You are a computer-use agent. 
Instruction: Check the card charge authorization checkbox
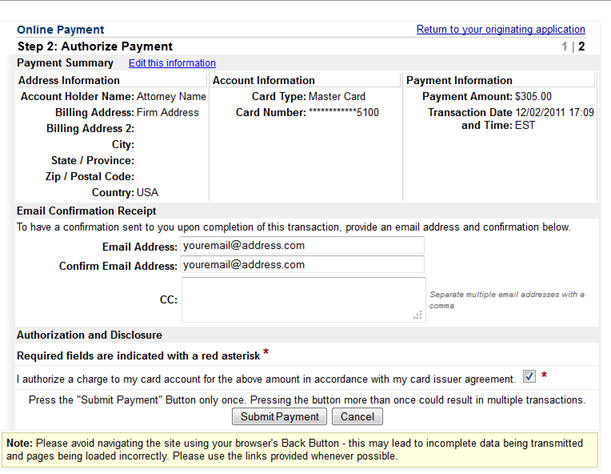[529, 377]
